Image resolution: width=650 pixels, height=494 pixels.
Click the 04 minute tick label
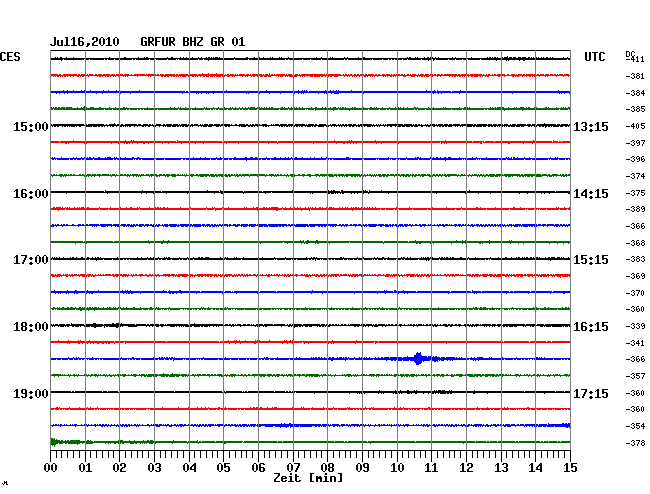tap(189, 467)
